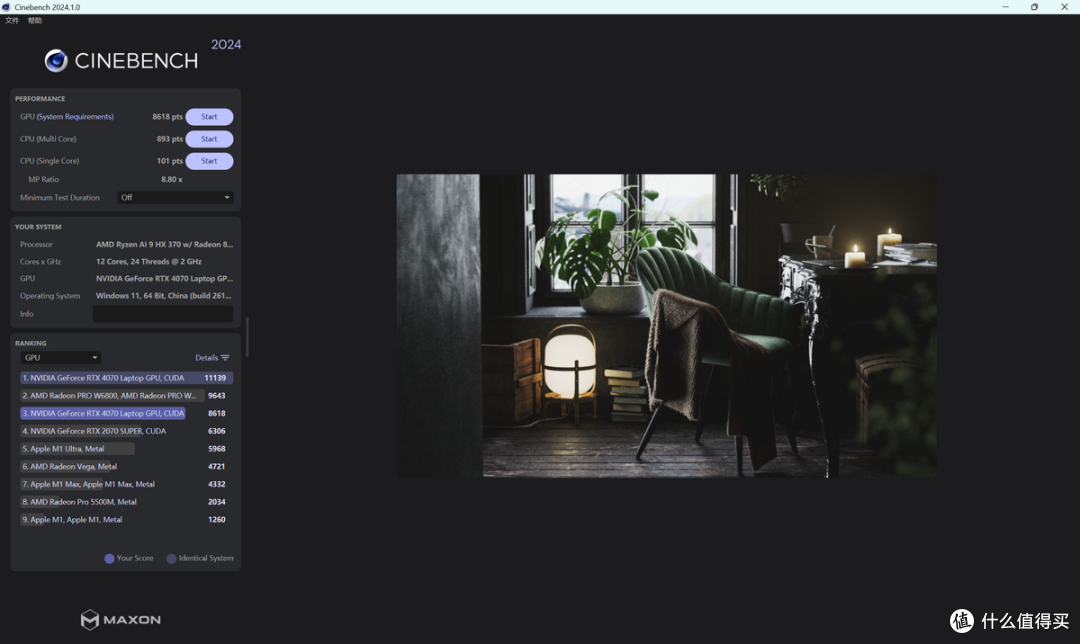Close the Cinebench window
The image size is (1080, 644).
(x=1064, y=7)
